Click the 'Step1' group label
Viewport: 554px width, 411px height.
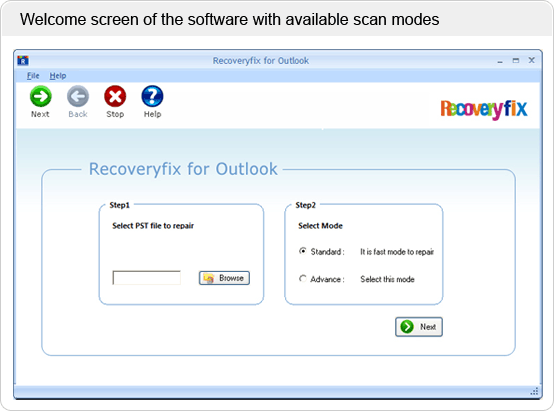[120, 205]
